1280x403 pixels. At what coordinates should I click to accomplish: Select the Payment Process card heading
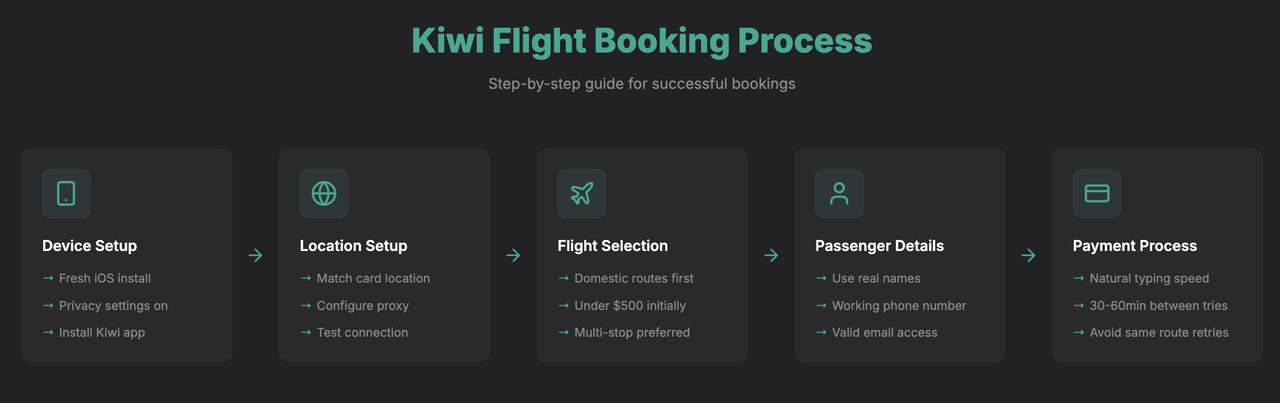(1134, 246)
